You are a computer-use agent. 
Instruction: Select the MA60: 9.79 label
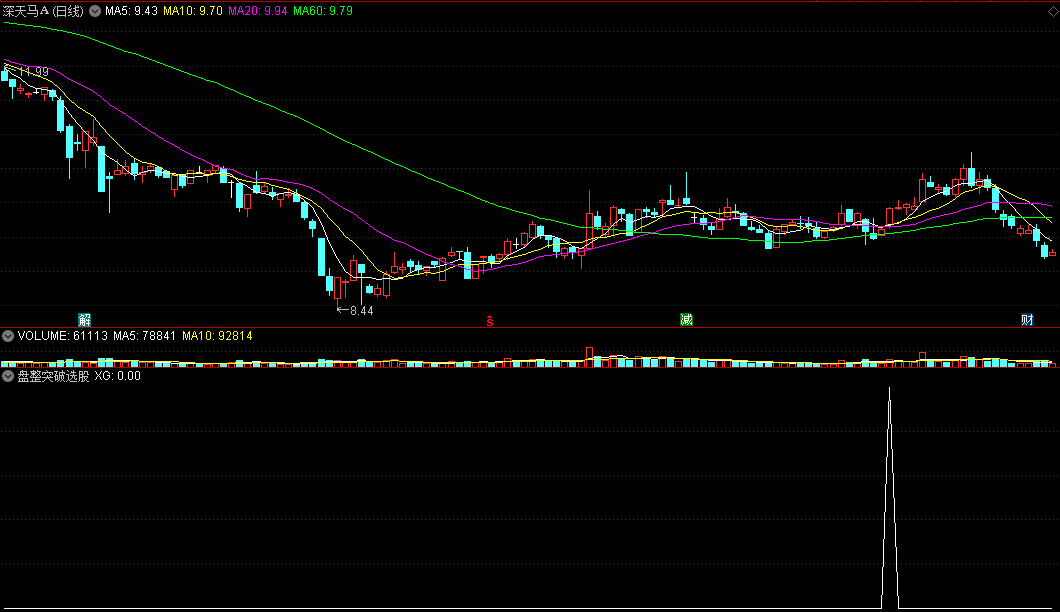coord(322,11)
